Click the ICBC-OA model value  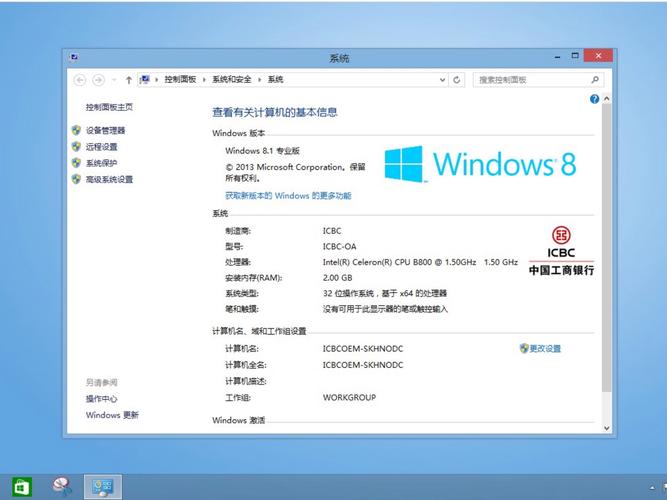click(339, 246)
